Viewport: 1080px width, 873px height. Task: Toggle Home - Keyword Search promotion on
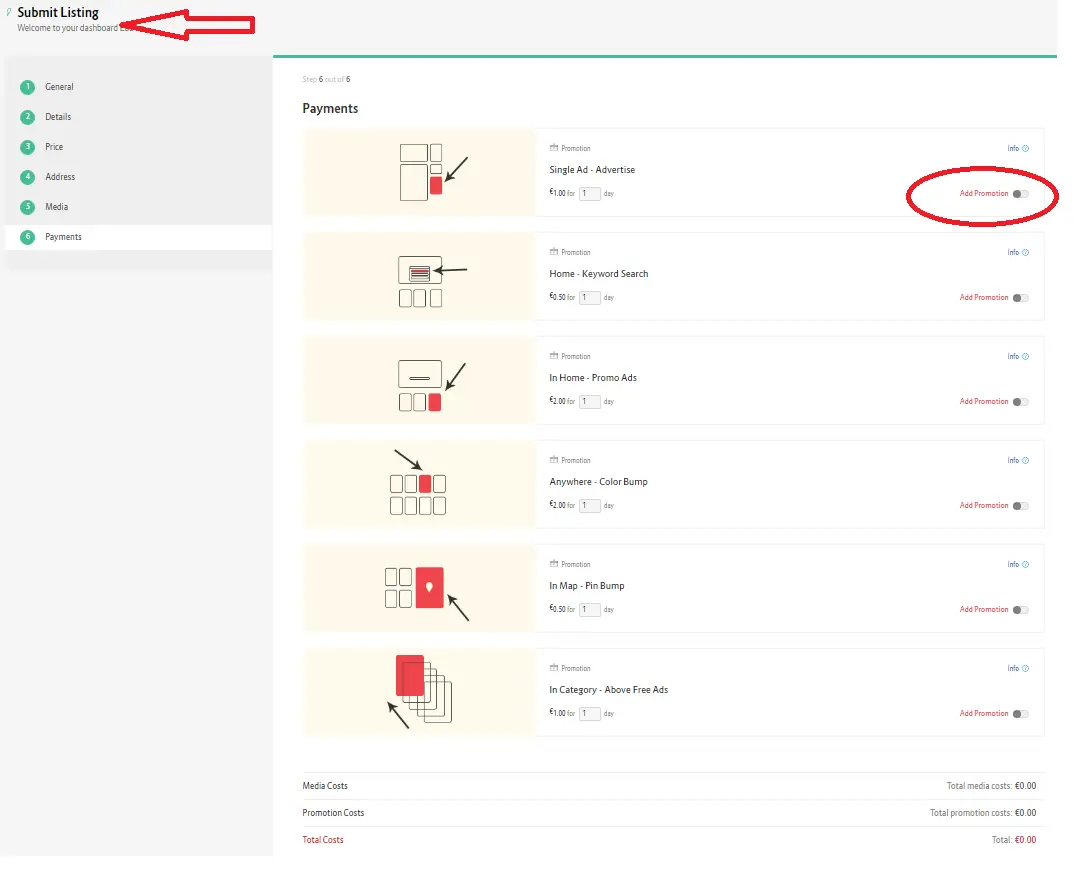[1020, 298]
